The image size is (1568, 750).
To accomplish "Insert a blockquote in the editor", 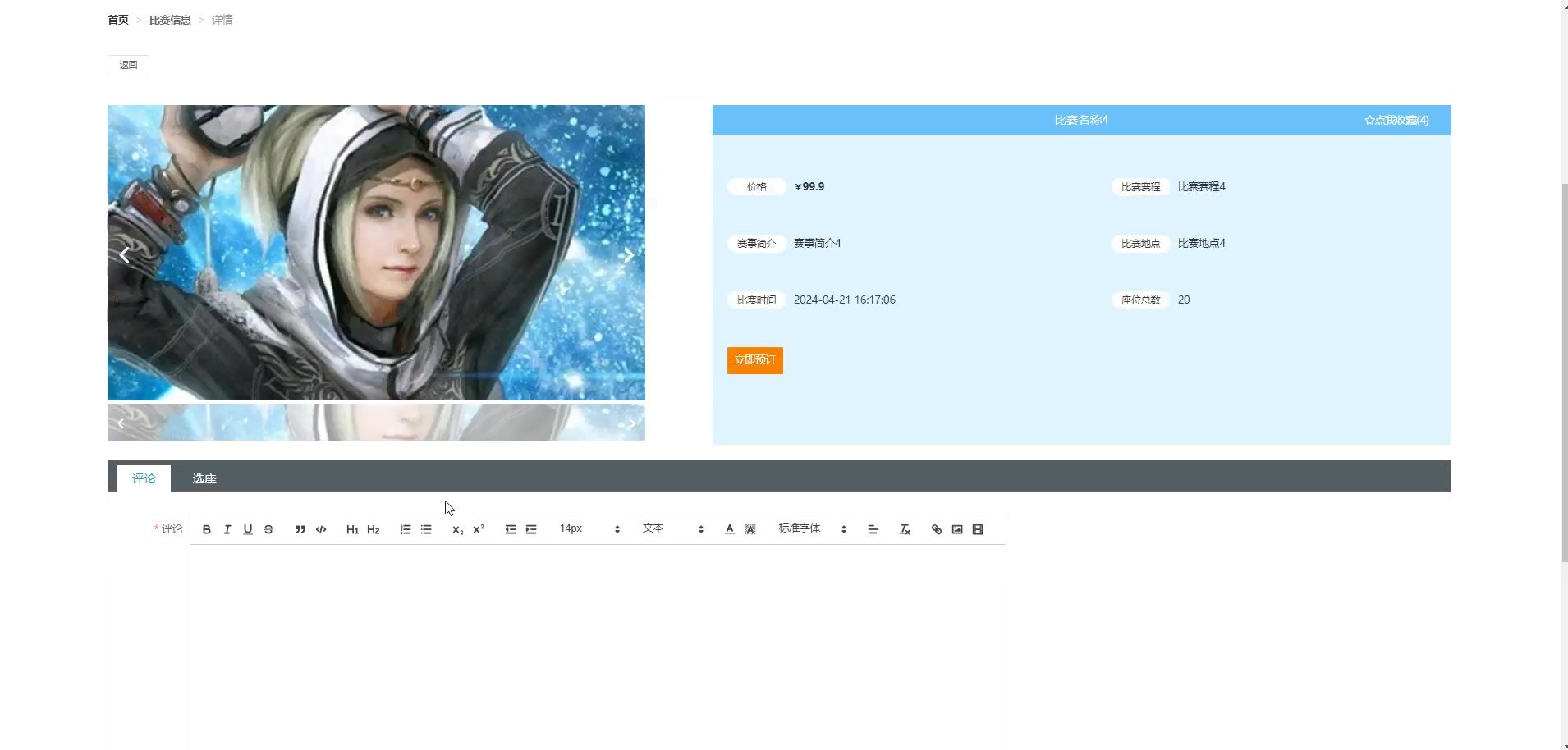I will (x=300, y=529).
